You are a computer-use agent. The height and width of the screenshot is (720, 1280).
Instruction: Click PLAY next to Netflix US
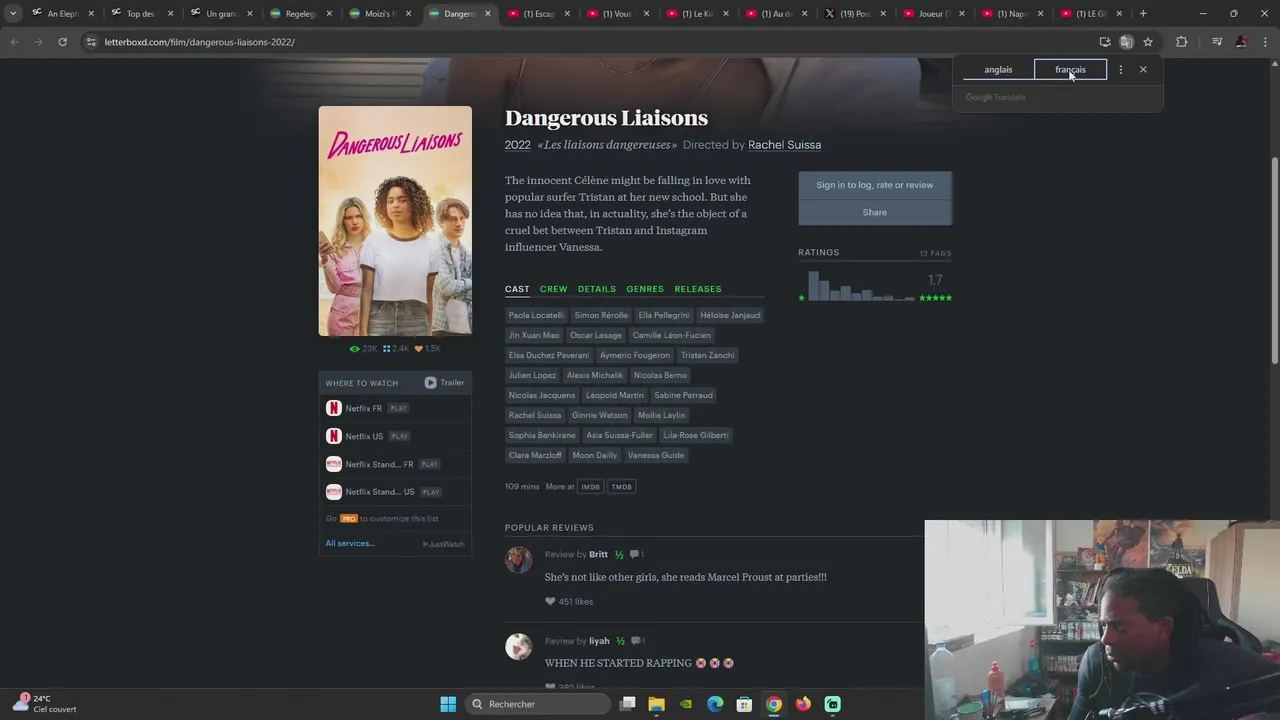pyautogui.click(x=400, y=436)
